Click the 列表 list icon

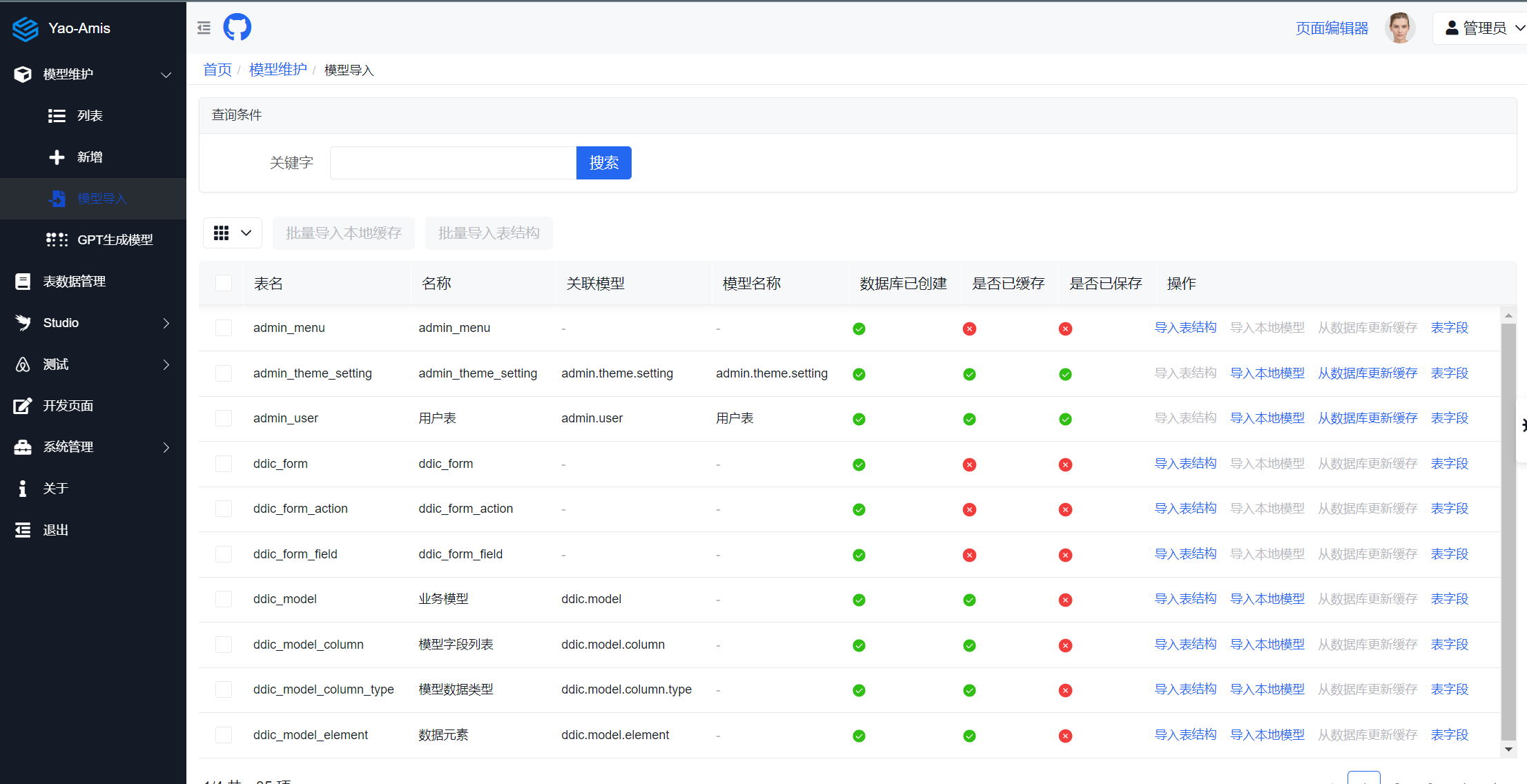(57, 116)
